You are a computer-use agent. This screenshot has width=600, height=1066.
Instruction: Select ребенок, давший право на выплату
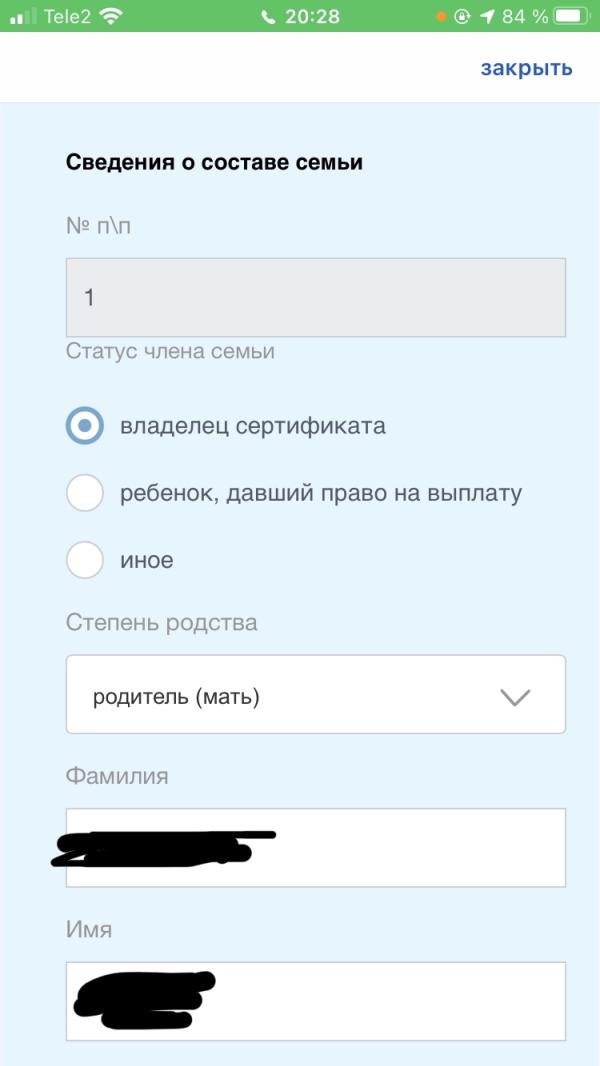coord(85,492)
